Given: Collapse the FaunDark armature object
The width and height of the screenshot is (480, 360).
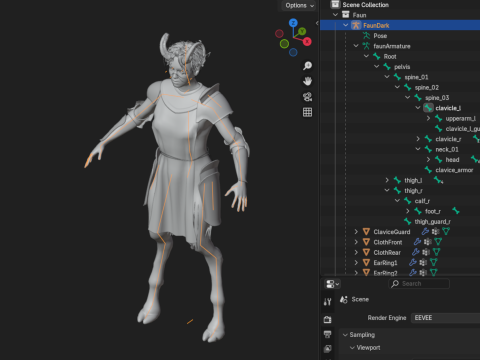Looking at the screenshot, I should click(345, 25).
